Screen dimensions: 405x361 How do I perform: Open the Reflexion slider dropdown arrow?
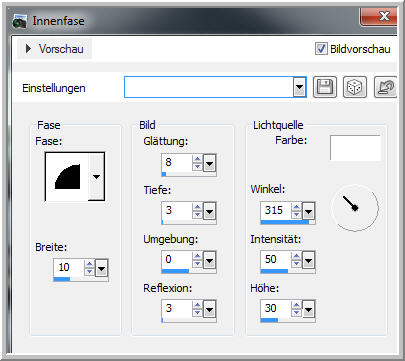coord(209,309)
